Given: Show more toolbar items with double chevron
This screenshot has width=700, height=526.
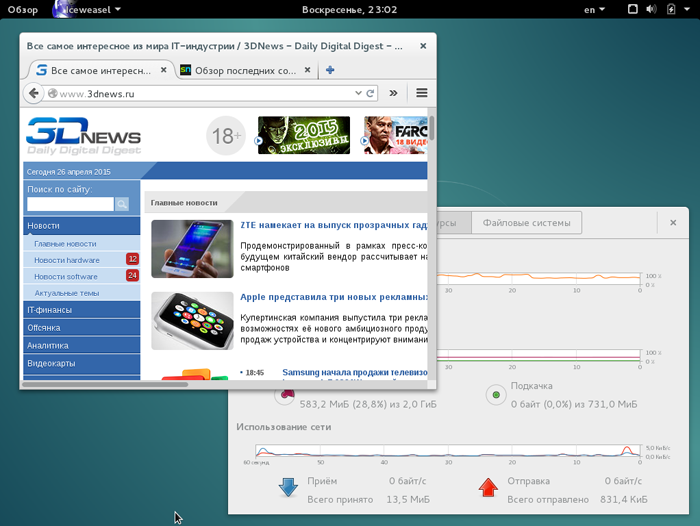Looking at the screenshot, I should [393, 93].
